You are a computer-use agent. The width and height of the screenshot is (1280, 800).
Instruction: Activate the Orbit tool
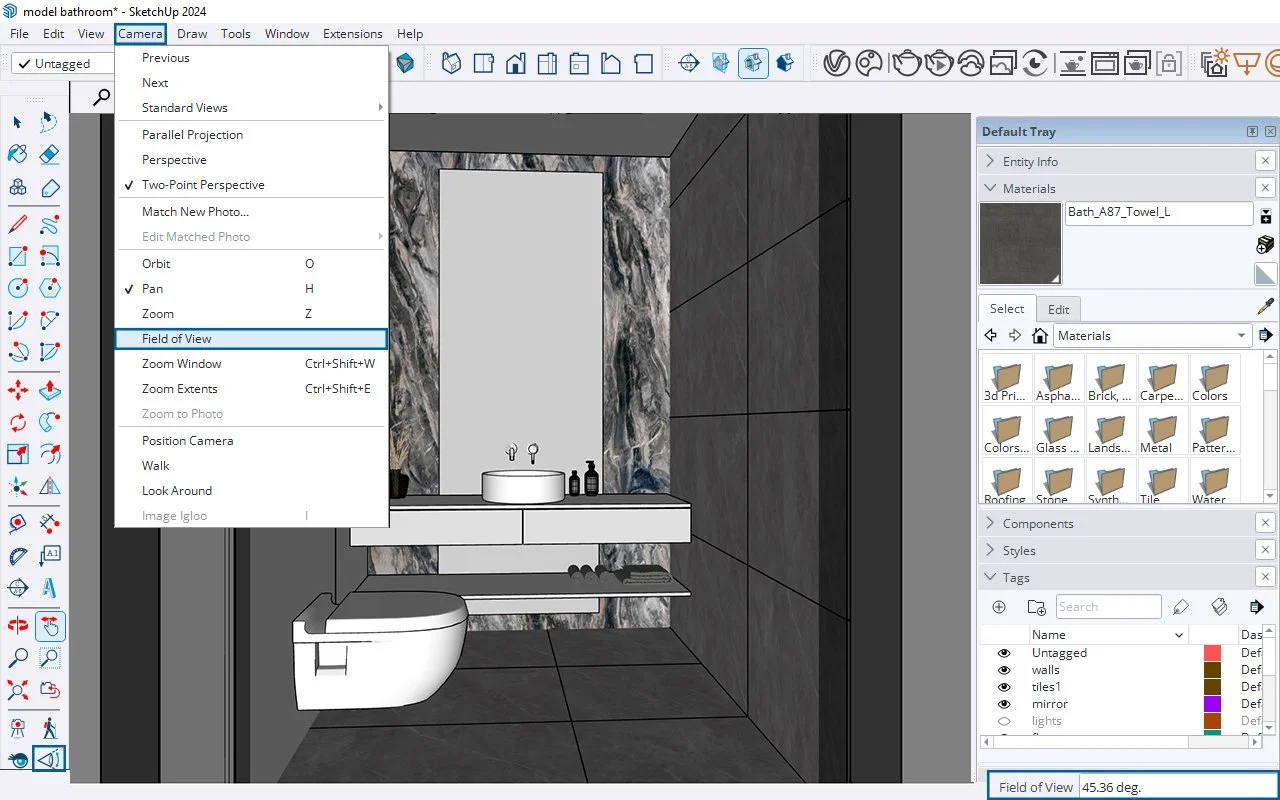pos(18,624)
